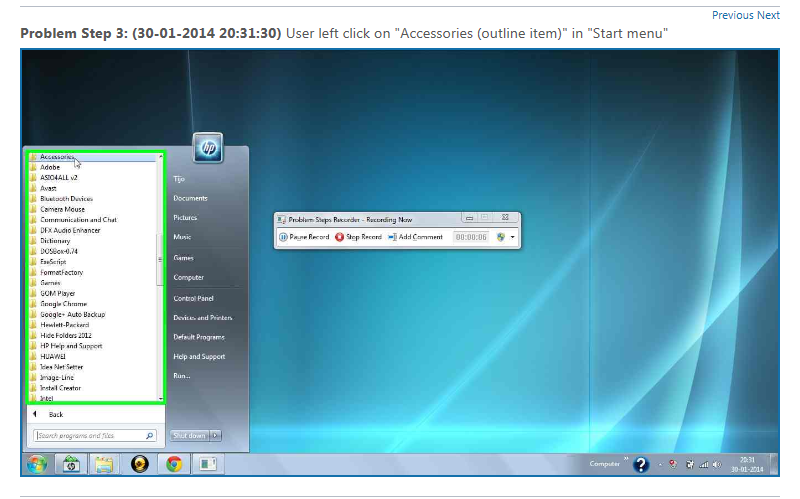The image size is (800, 499).
Task: Open the Windows Start orb
Action: pos(37,464)
